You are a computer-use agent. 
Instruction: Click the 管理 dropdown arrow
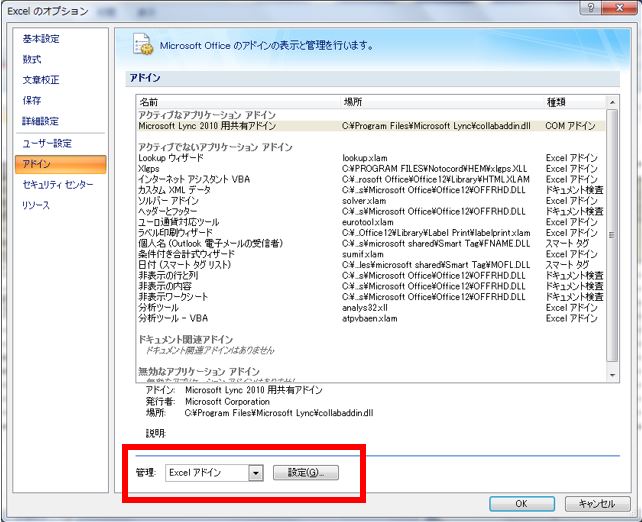(x=256, y=472)
